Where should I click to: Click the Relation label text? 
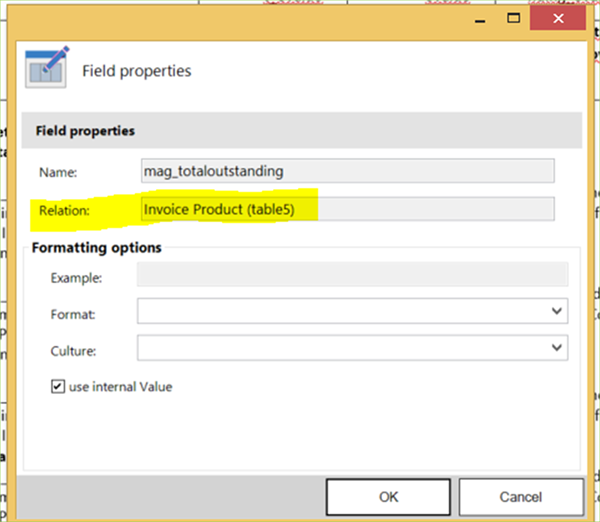click(x=64, y=210)
